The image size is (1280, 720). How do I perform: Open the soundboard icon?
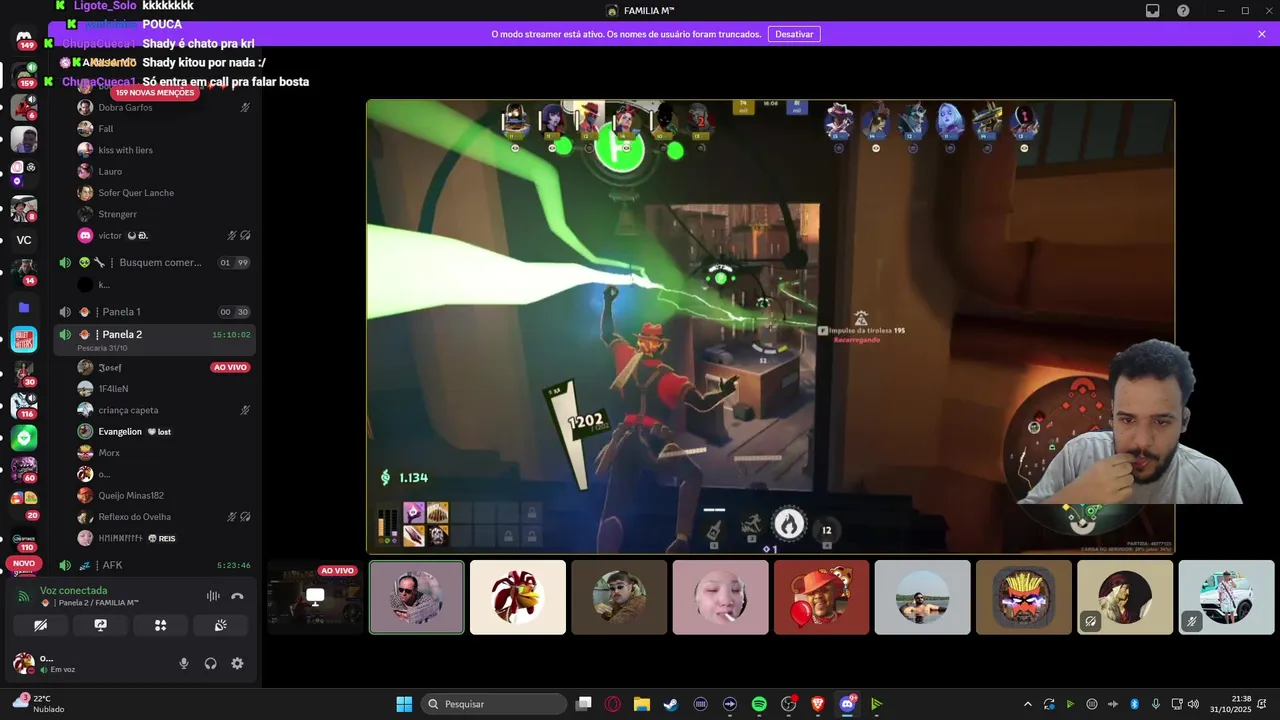(220, 625)
